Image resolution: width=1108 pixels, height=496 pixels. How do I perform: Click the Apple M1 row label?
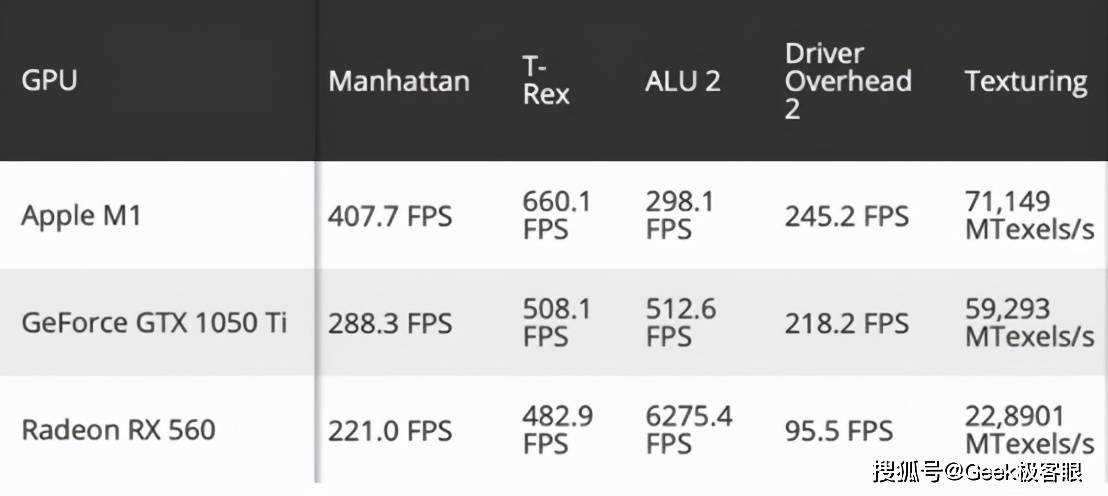pos(81,216)
